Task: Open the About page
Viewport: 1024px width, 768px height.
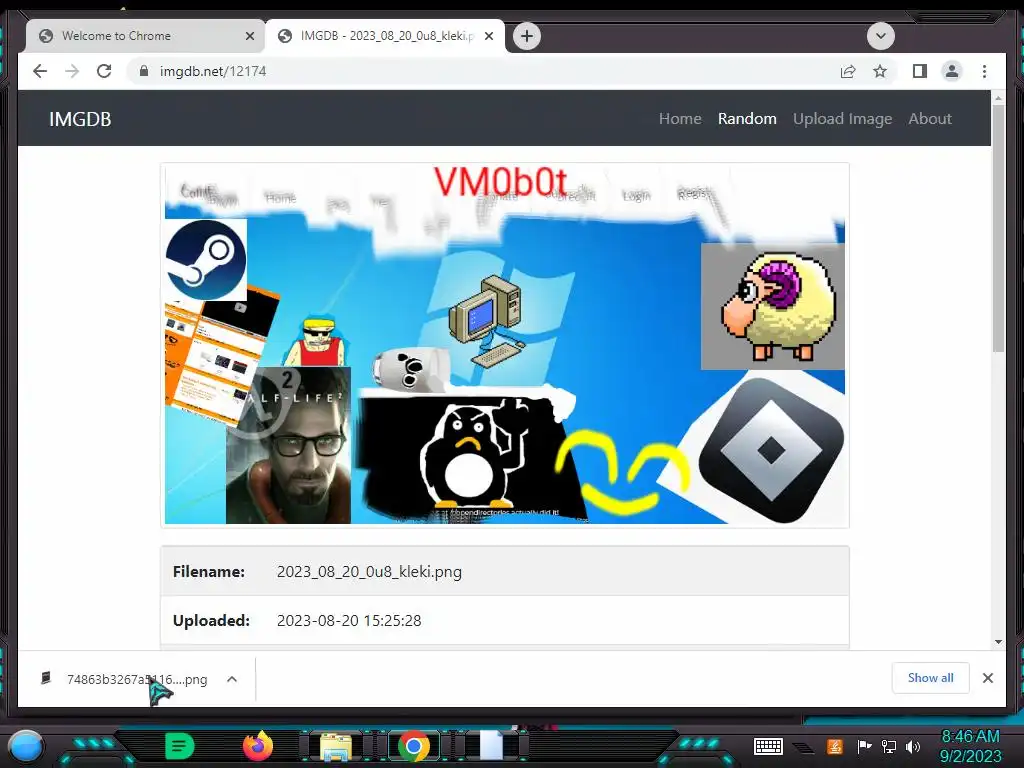Action: 930,119
